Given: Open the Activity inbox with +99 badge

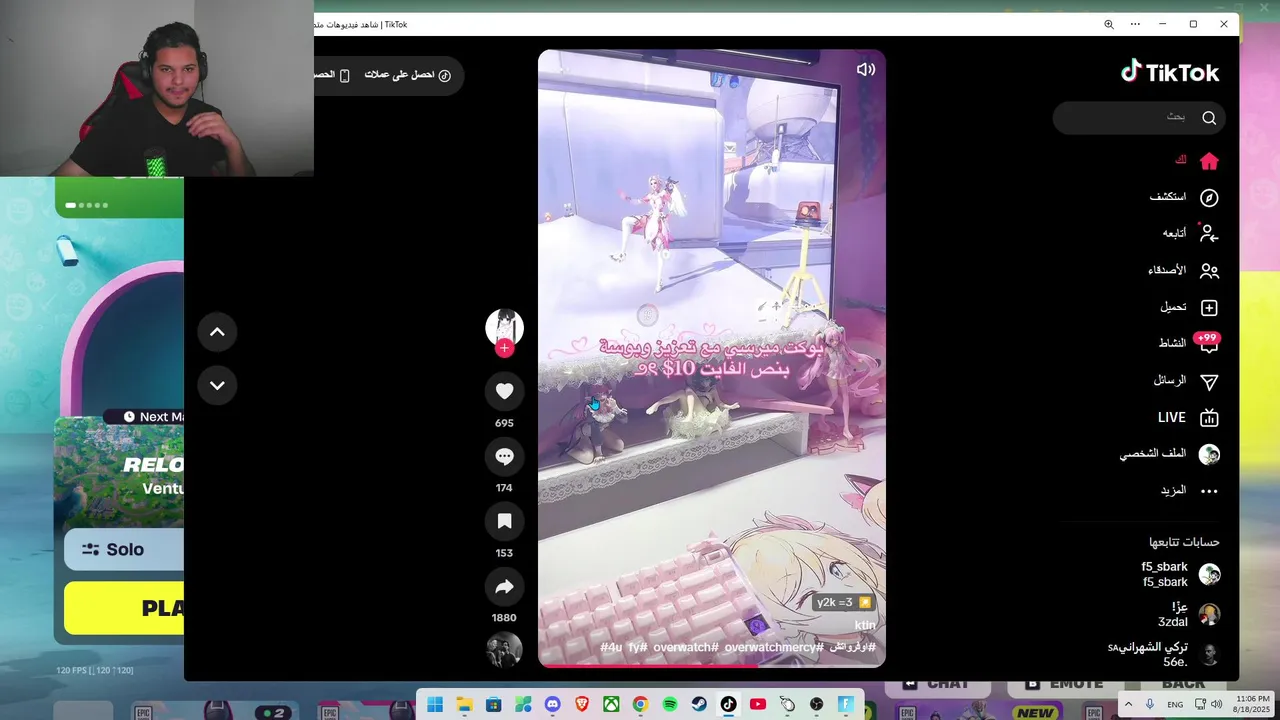Looking at the screenshot, I should (x=1208, y=343).
